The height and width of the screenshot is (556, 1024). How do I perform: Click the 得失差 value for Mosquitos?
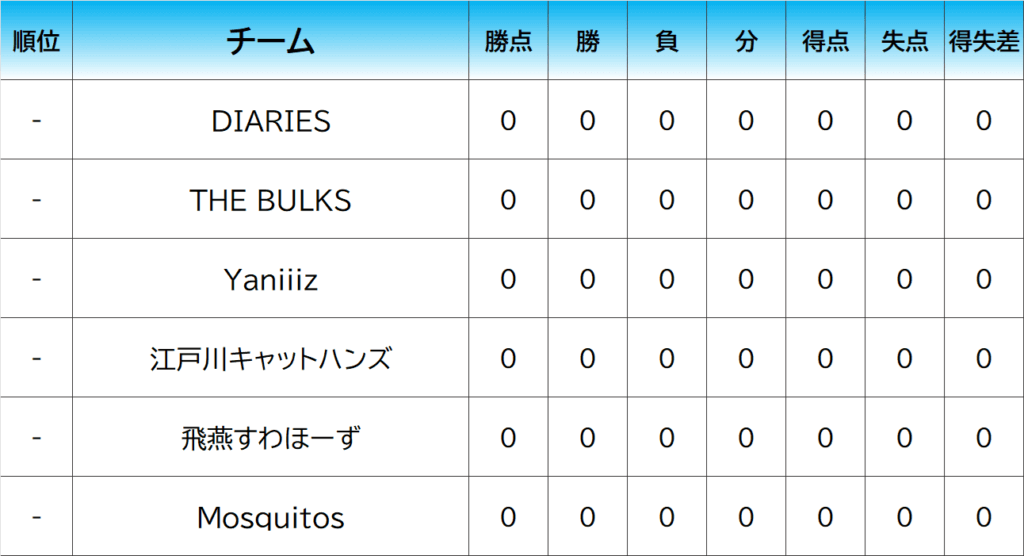pyautogui.click(x=984, y=518)
